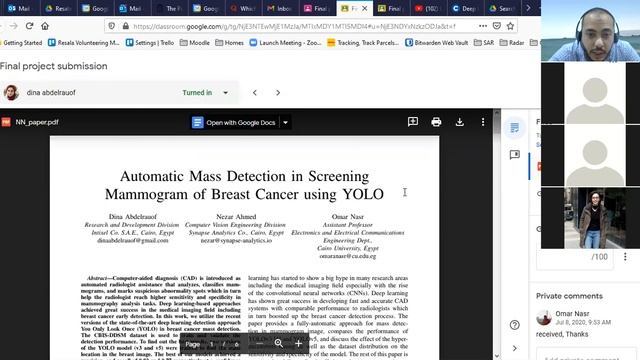Download NN_paper.pdf with the download icon
The image size is (640, 360).
point(460,122)
